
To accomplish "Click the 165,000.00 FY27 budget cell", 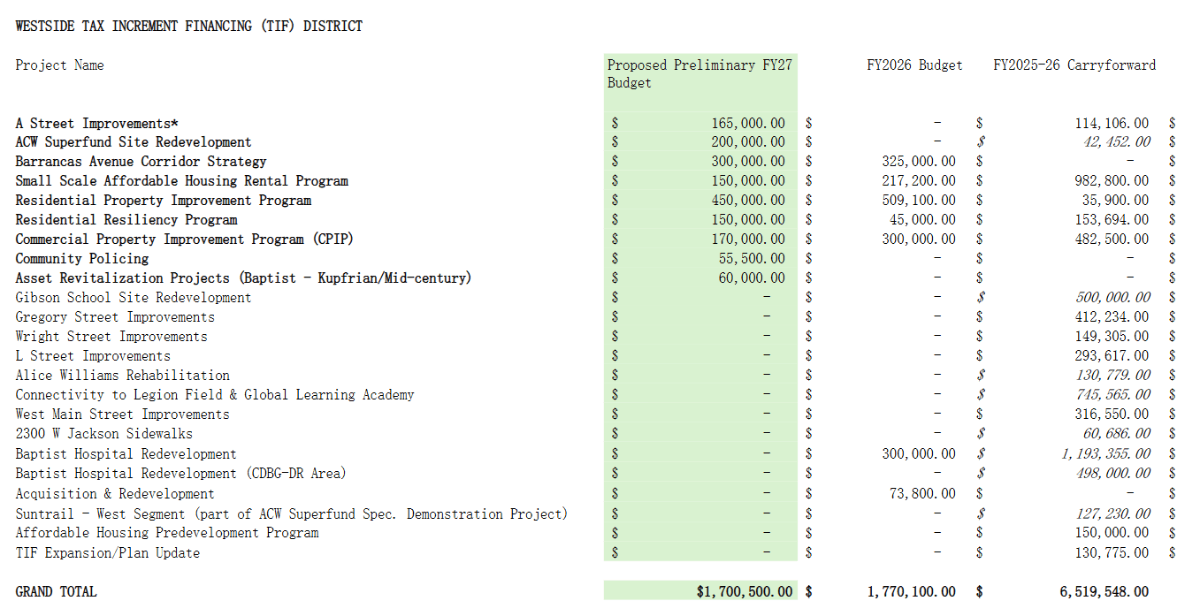I will click(x=748, y=123).
